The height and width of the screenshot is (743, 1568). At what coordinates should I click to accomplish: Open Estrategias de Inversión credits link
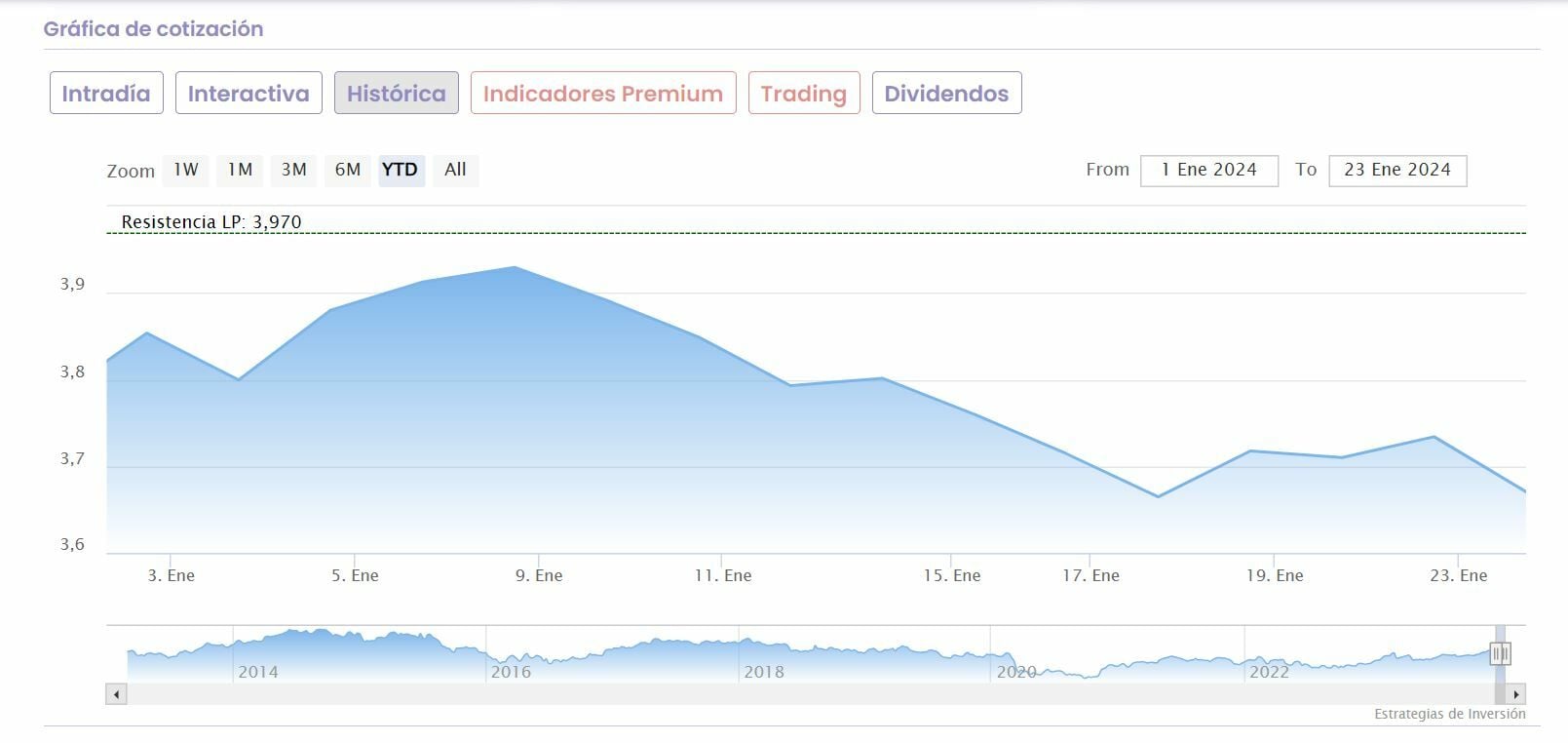click(x=1449, y=714)
